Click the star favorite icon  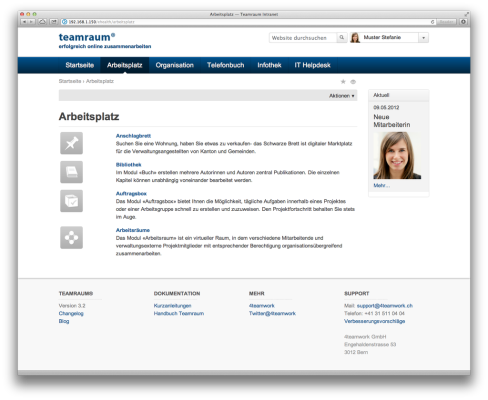[x=343, y=81]
